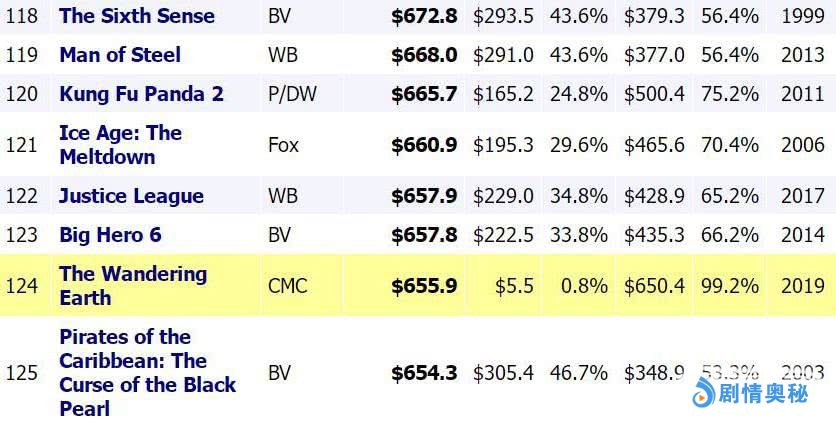Screen dimensions: 836x423
Task: Click rank number 124
Action: pos(21,286)
